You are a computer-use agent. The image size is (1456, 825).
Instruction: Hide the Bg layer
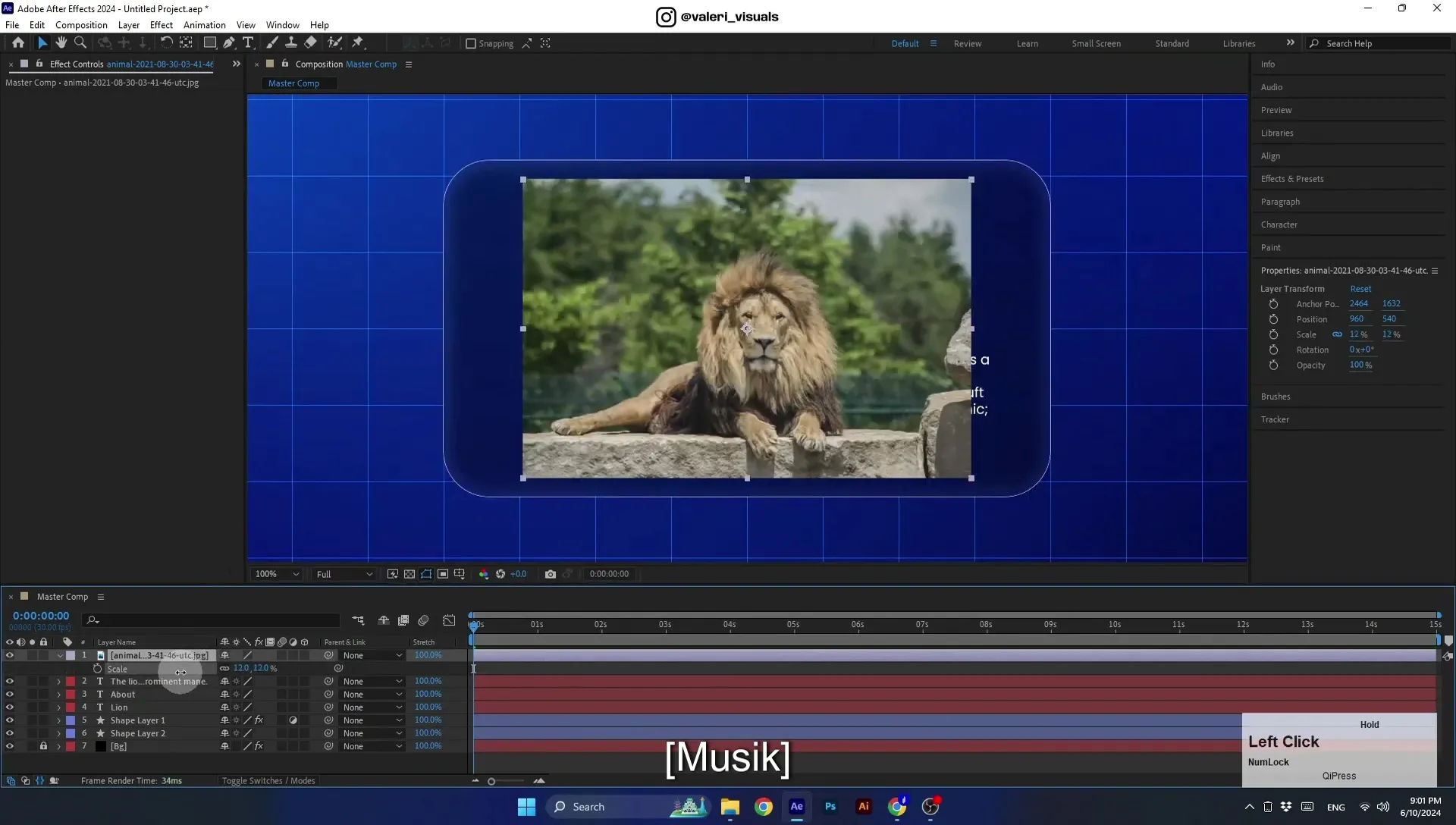pos(10,746)
